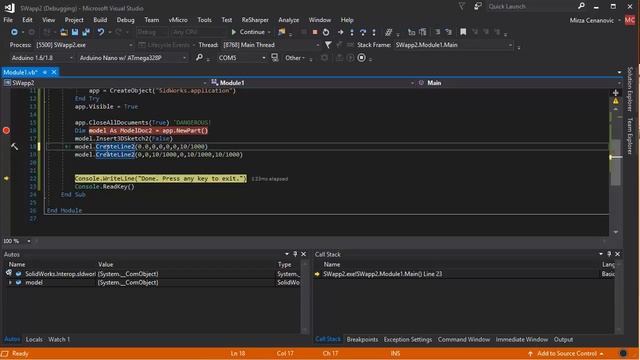This screenshot has width=640, height=360.
Task: Close the Autos panel
Action: click(303, 254)
